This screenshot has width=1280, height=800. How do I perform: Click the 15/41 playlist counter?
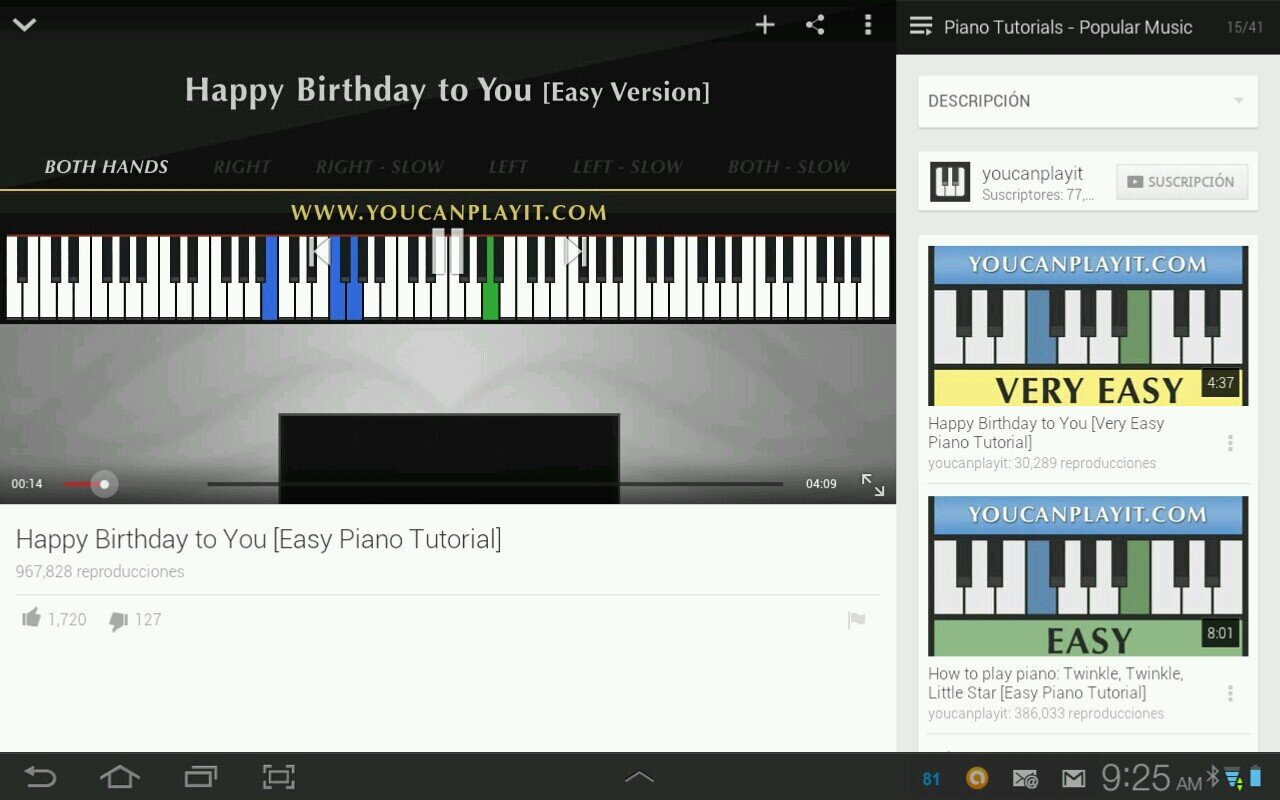1245,27
